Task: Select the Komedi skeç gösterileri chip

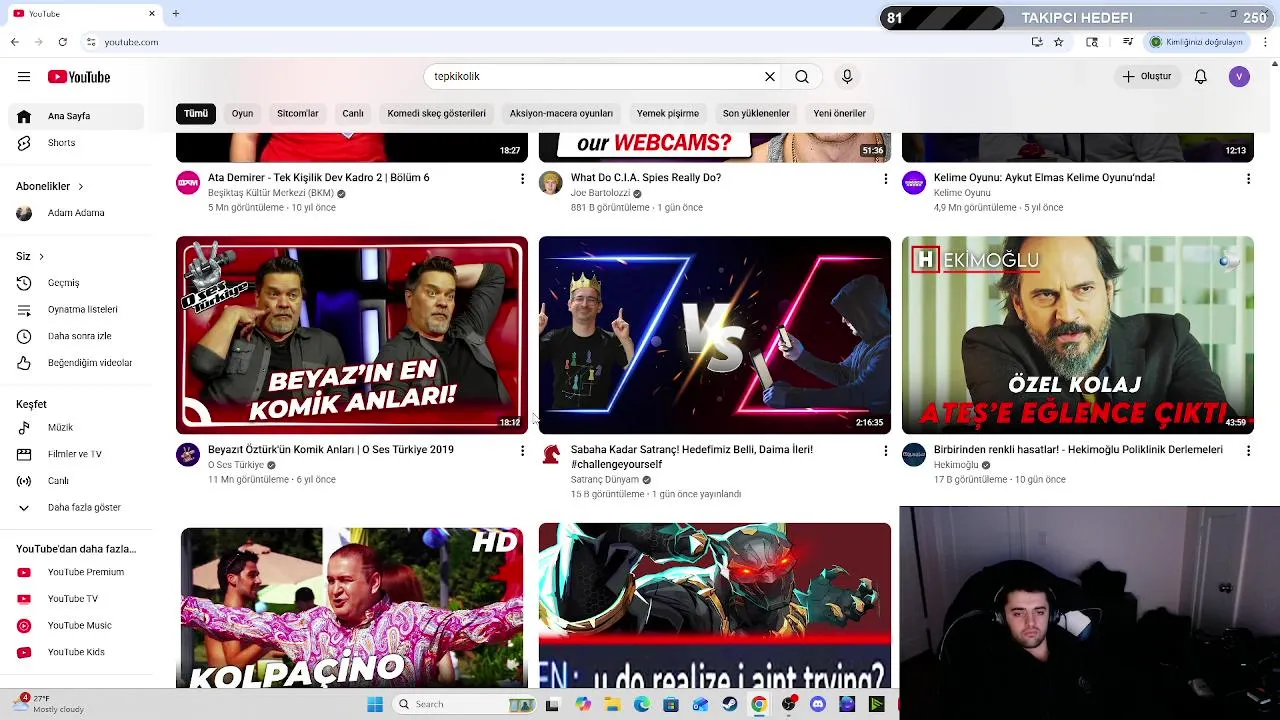Action: pyautogui.click(x=437, y=113)
